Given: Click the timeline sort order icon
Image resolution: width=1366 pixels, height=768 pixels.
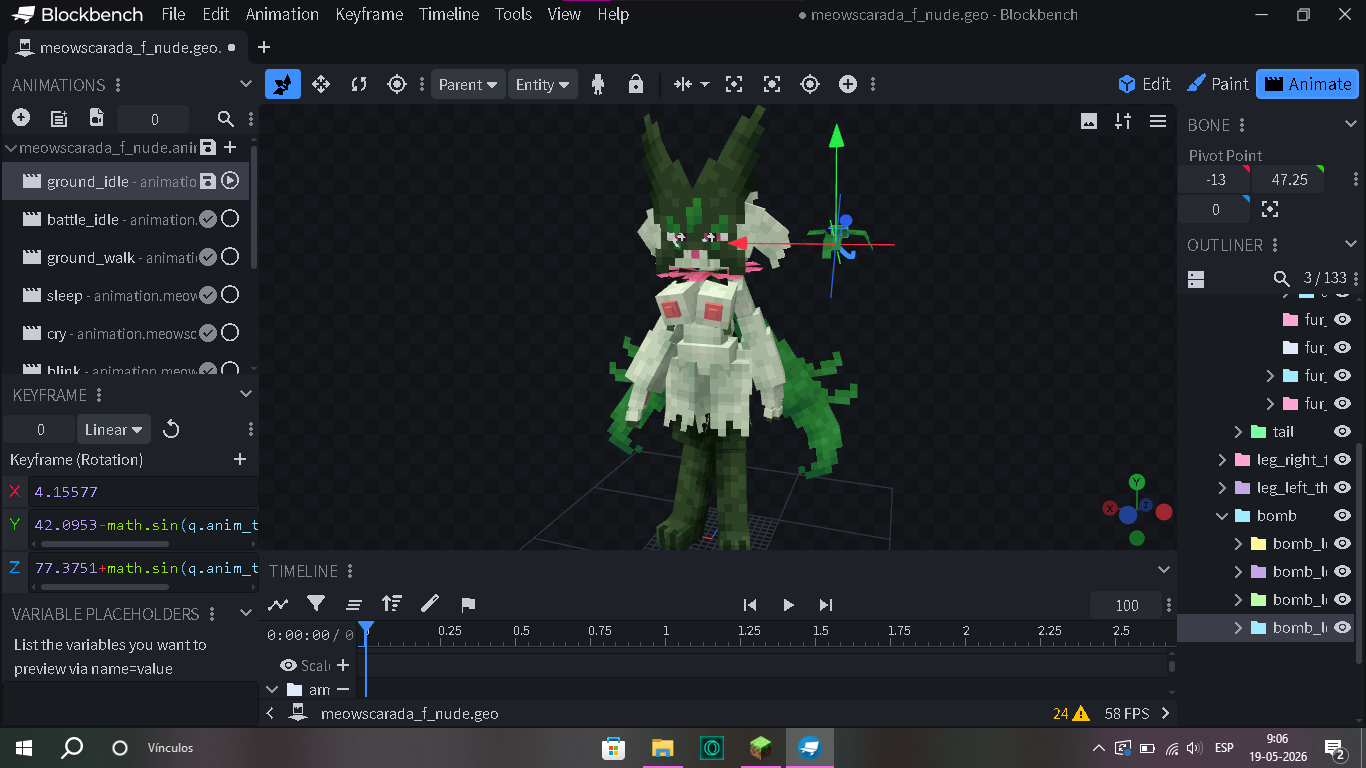Looking at the screenshot, I should 391,604.
